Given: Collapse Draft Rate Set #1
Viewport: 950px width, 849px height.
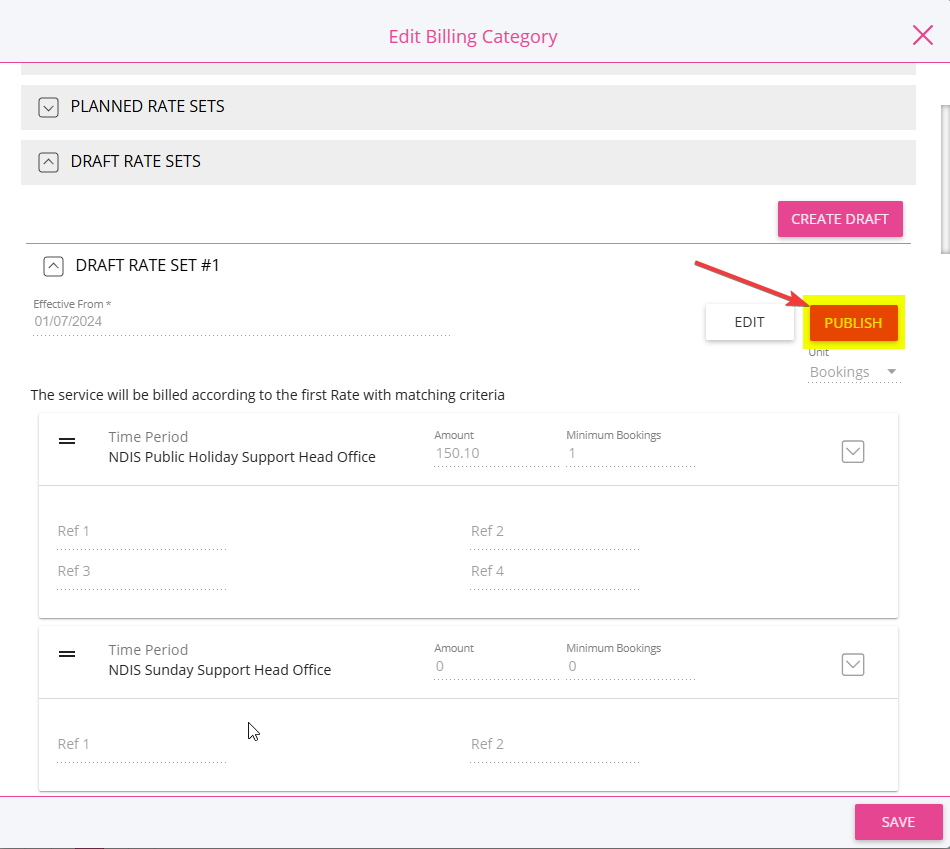Looking at the screenshot, I should point(53,266).
